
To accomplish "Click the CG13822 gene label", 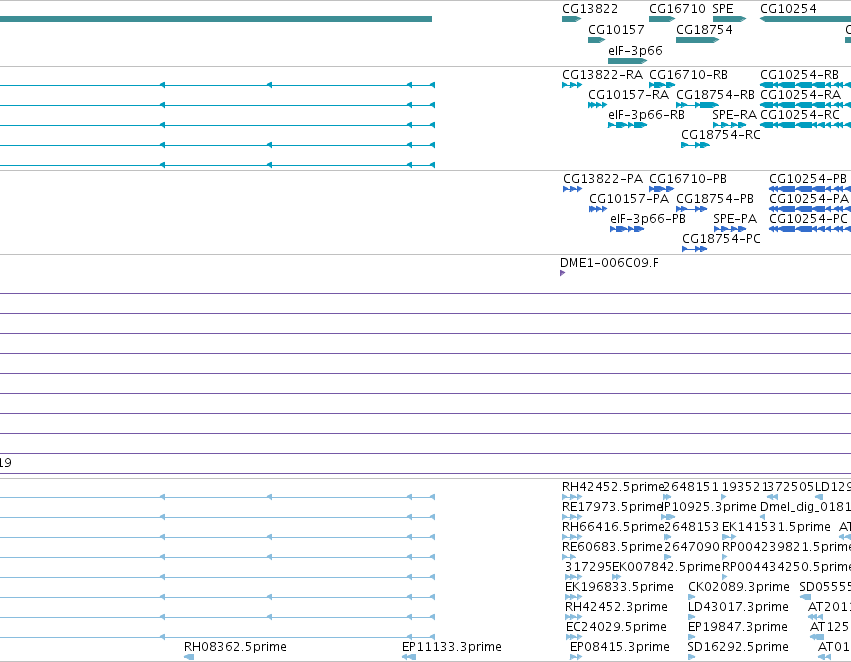I will pos(589,9).
